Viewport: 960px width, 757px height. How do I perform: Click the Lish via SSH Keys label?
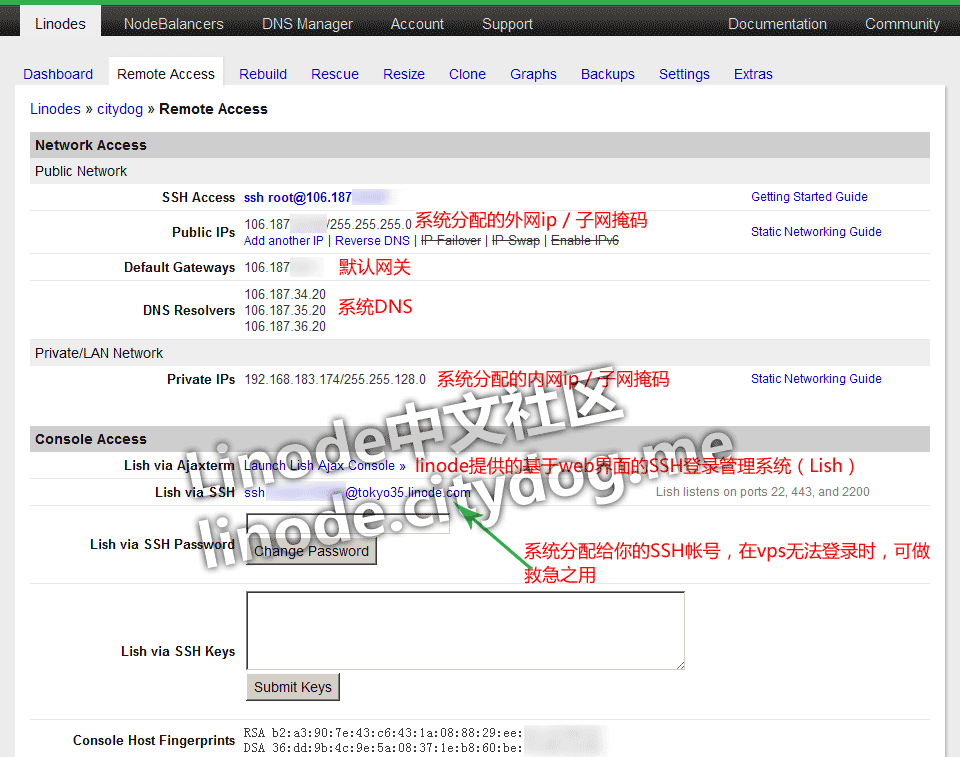[178, 651]
